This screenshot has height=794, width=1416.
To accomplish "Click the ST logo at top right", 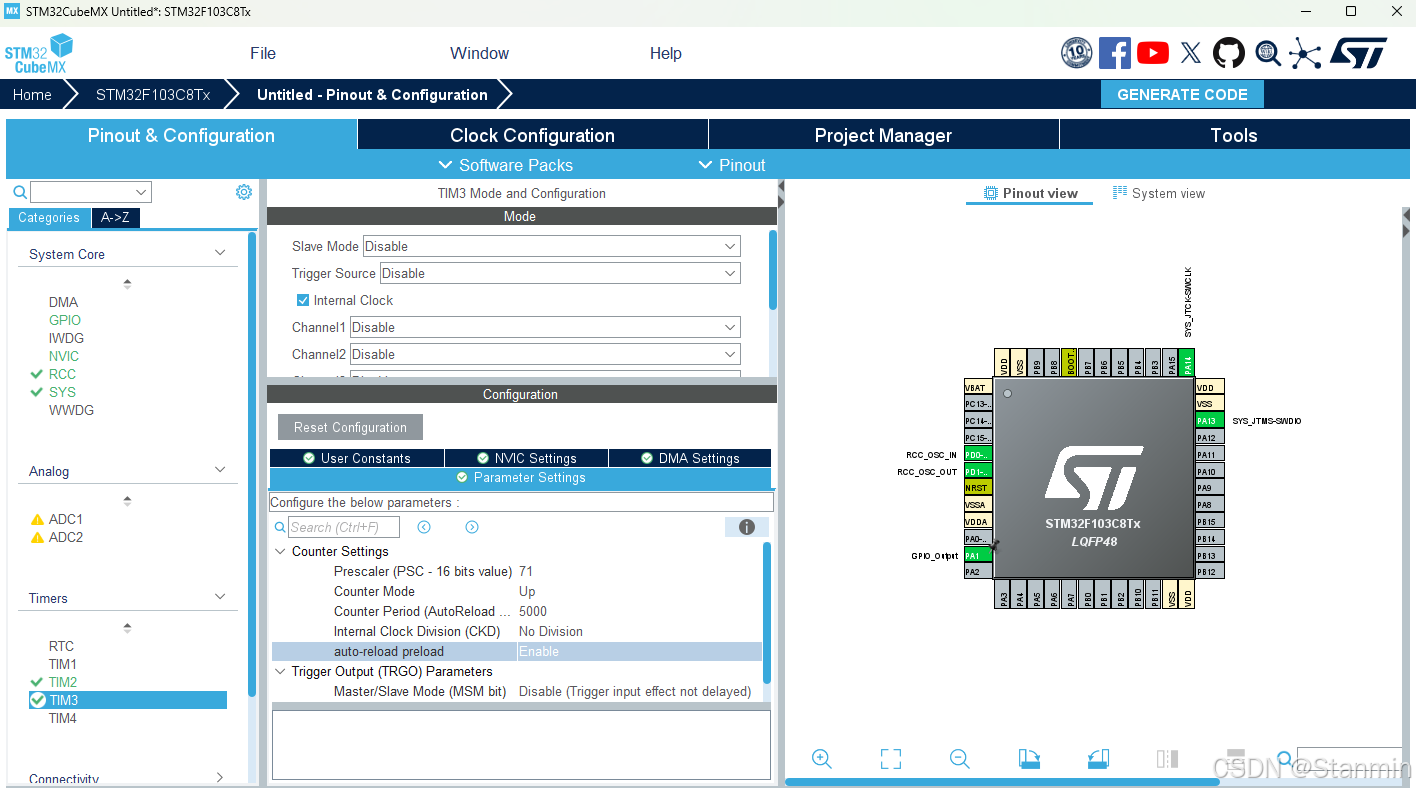I will click(x=1358, y=53).
